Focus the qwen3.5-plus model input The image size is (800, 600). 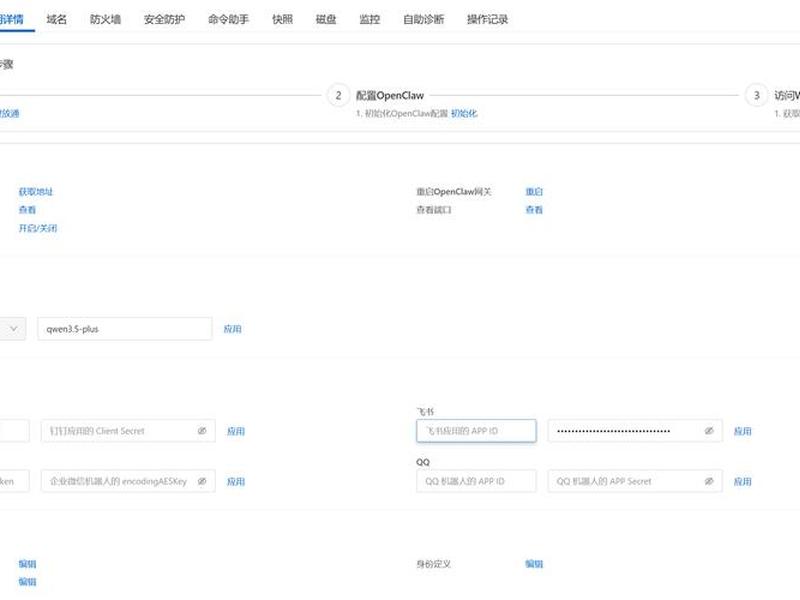pos(124,329)
